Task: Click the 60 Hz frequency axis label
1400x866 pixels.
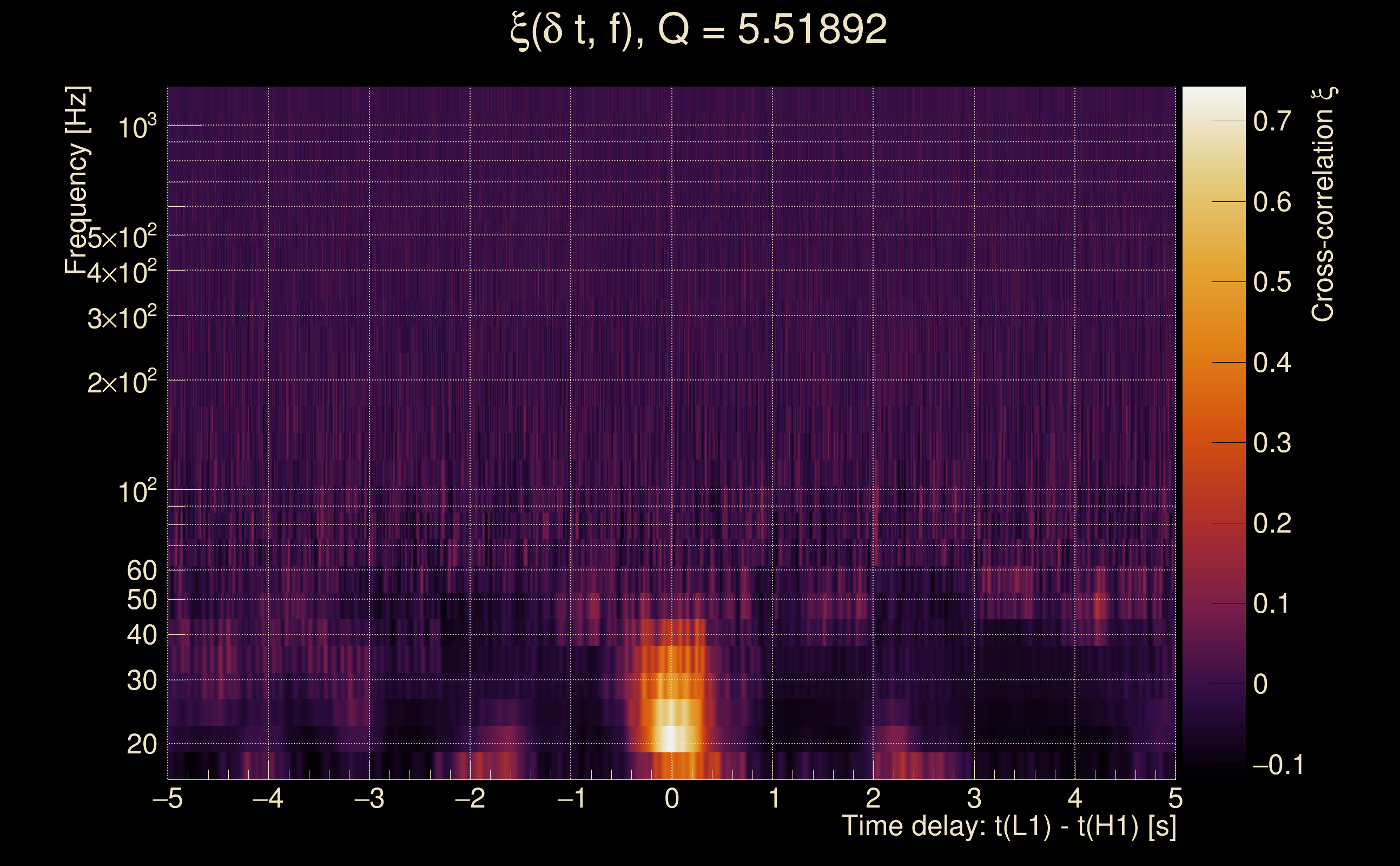Action: click(142, 570)
